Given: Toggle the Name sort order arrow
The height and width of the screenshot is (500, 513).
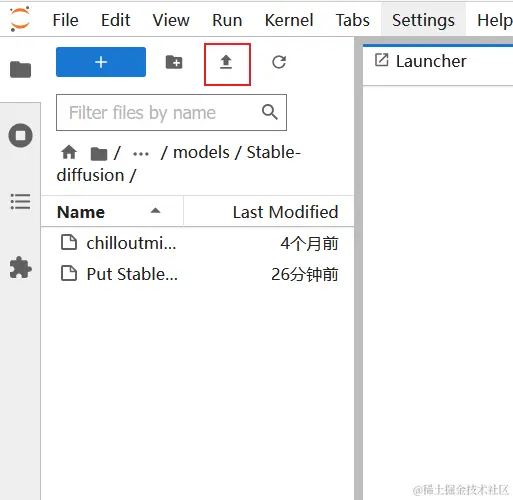Looking at the screenshot, I should tap(155, 210).
